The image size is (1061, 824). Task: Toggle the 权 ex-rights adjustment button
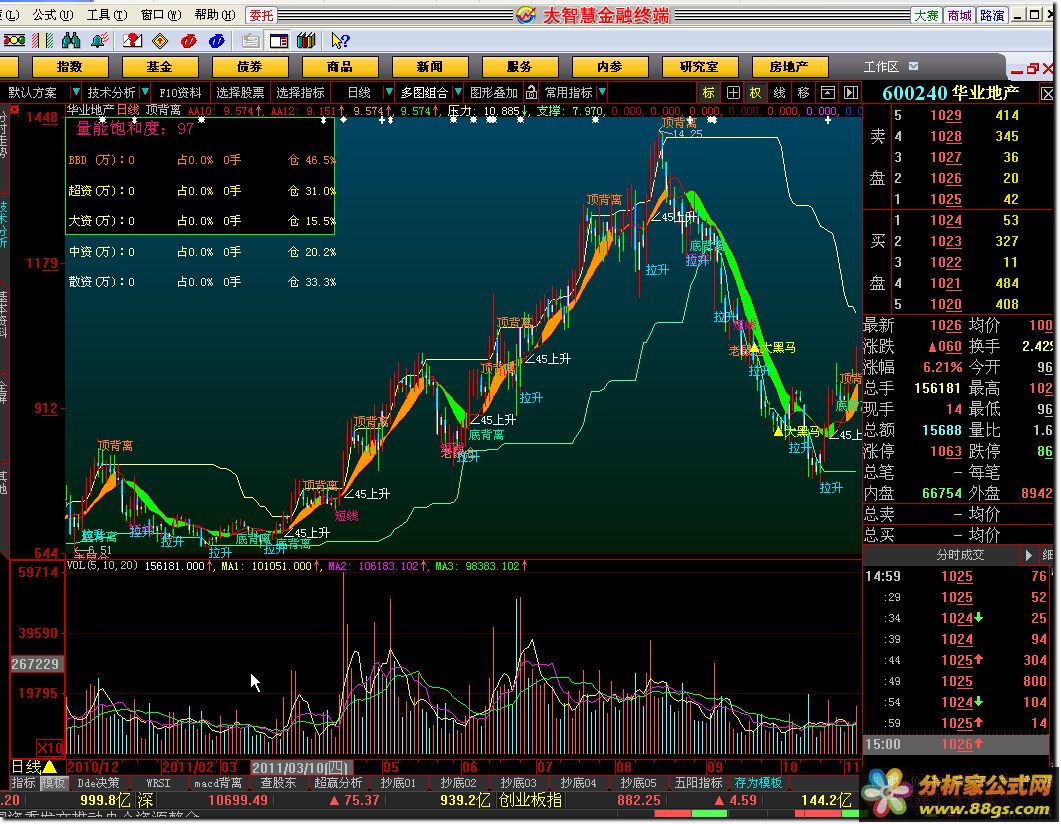[x=755, y=92]
